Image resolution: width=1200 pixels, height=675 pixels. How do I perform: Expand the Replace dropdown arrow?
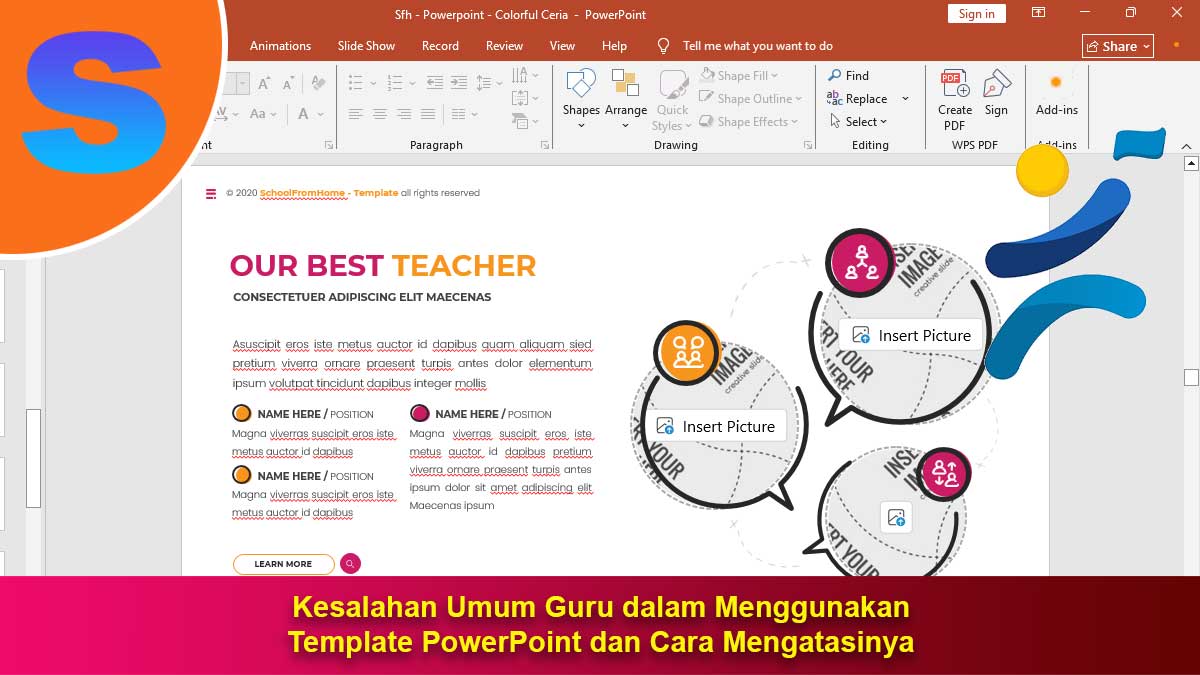tap(905, 98)
